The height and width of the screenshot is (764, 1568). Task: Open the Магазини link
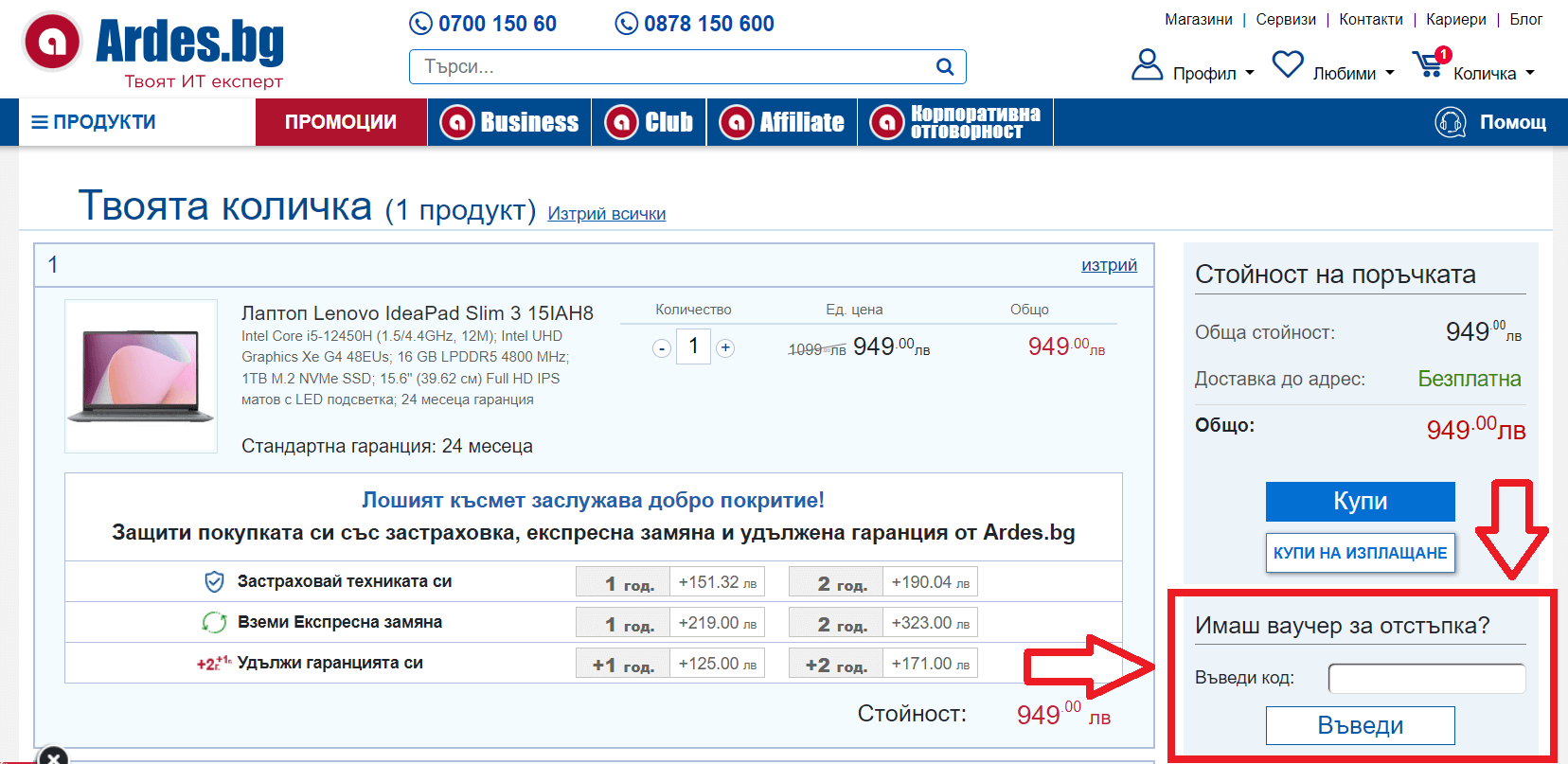pos(1199,19)
